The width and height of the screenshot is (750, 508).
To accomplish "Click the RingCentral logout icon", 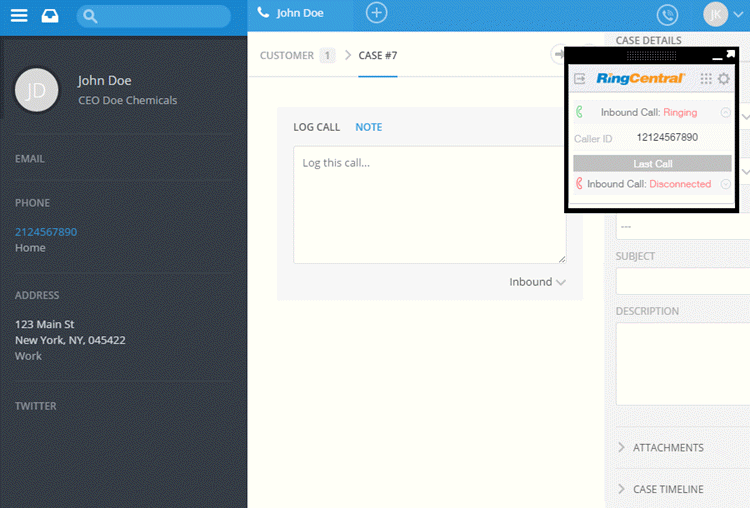I will tap(580, 79).
